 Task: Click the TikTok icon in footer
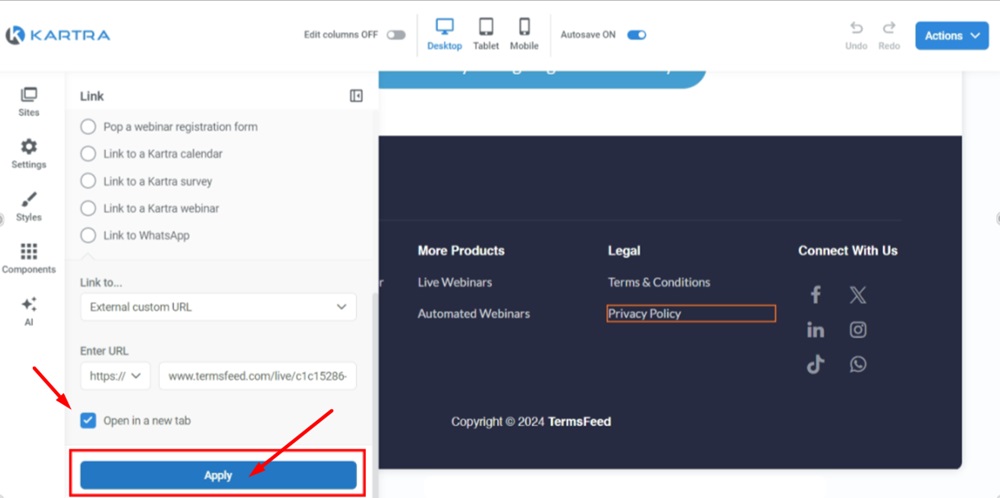tap(815, 364)
